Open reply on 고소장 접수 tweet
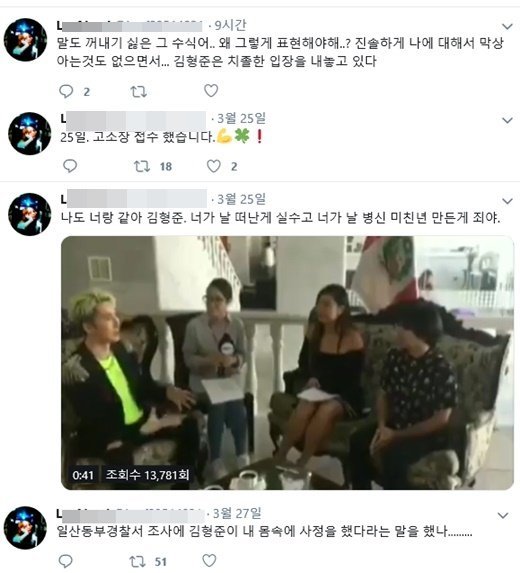520x573 pixels. pyautogui.click(x=70, y=166)
